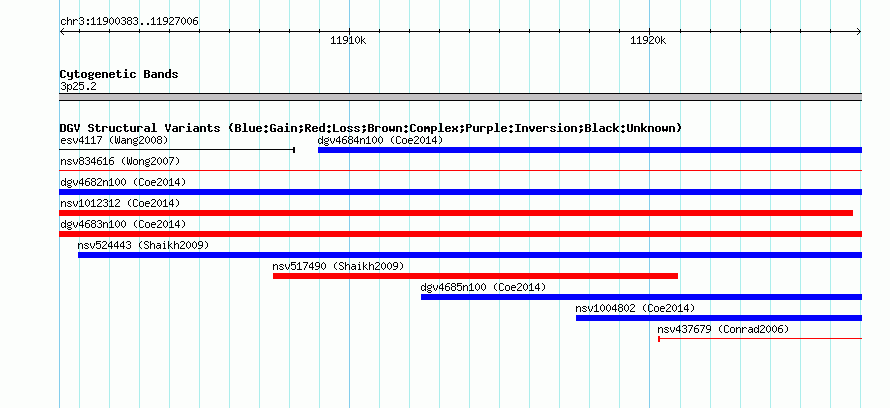This screenshot has height=408, width=890.
Task: Click the nsv834616 (Wong2007) label
Action: [x=120, y=161]
